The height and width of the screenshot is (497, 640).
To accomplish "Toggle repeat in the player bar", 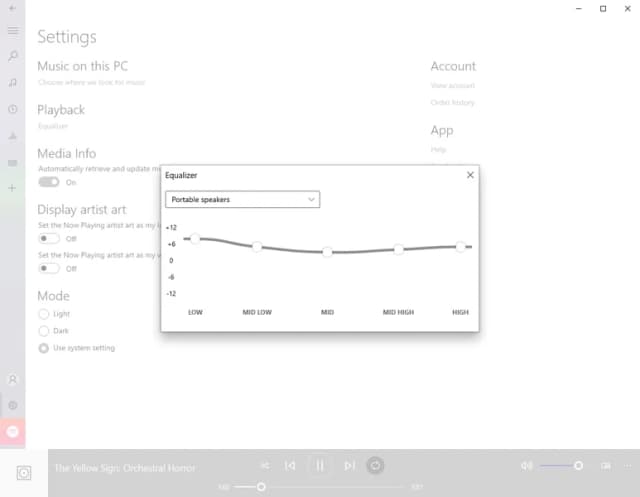I will (375, 466).
